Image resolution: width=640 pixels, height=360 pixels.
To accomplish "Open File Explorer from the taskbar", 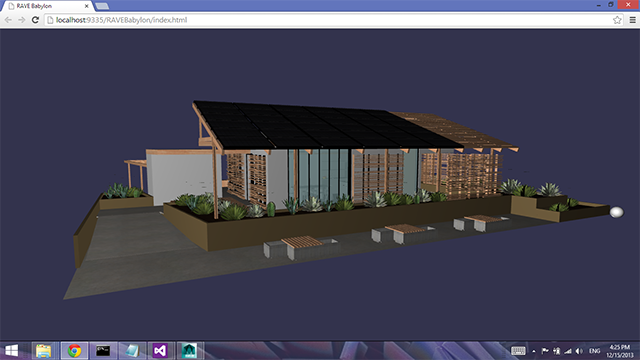I will (44, 351).
